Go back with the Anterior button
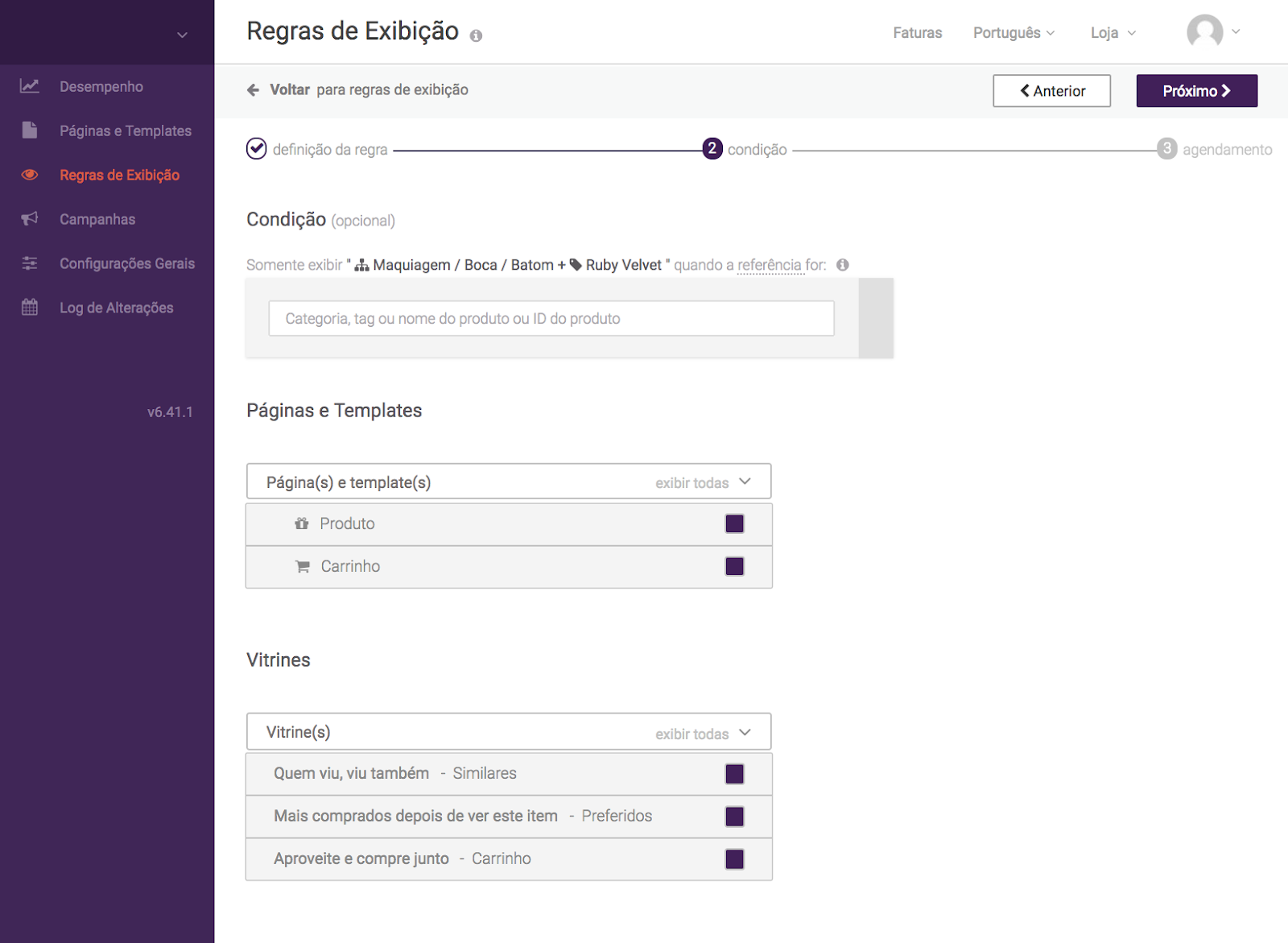This screenshot has height=943, width=1288. (1051, 91)
